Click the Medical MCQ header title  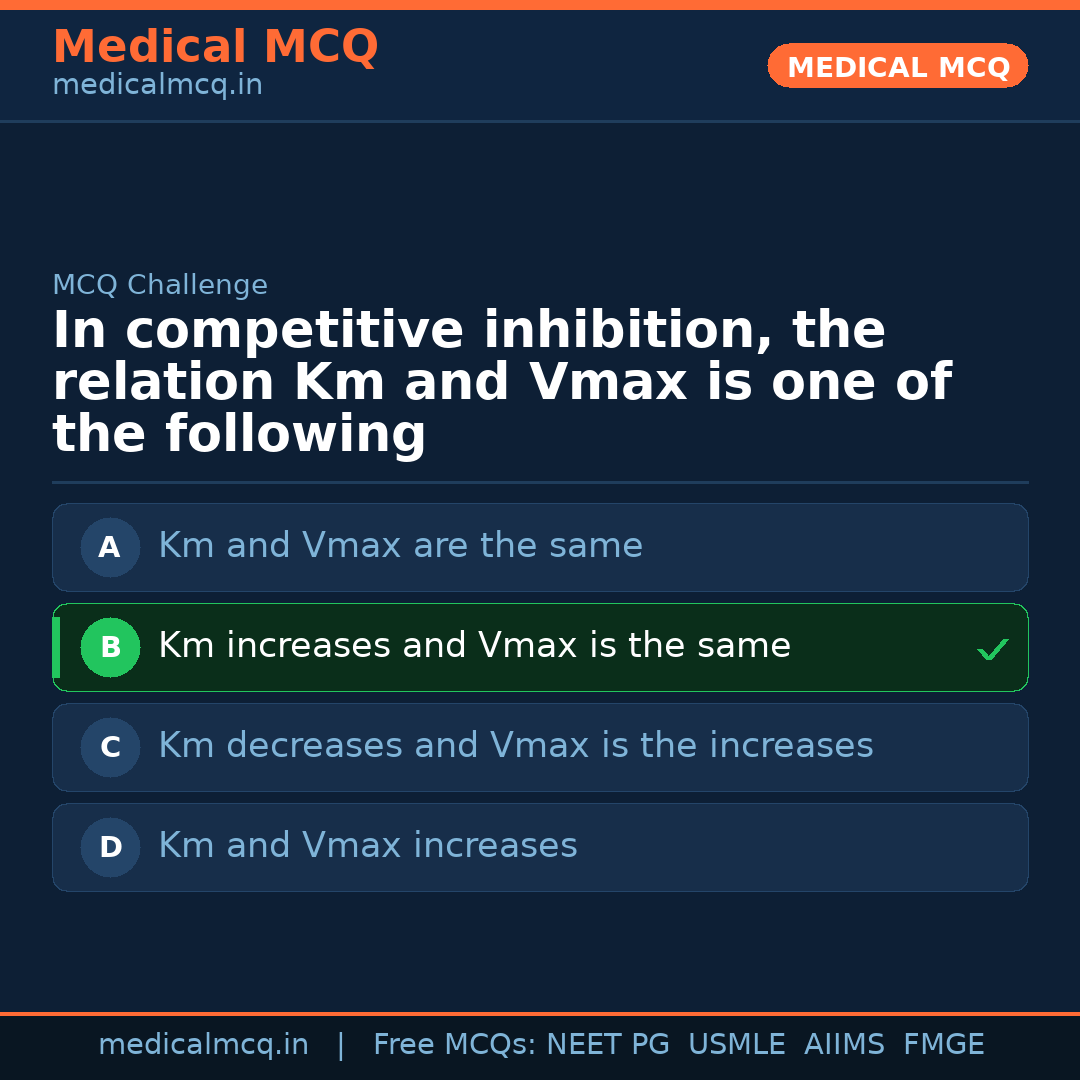(215, 47)
